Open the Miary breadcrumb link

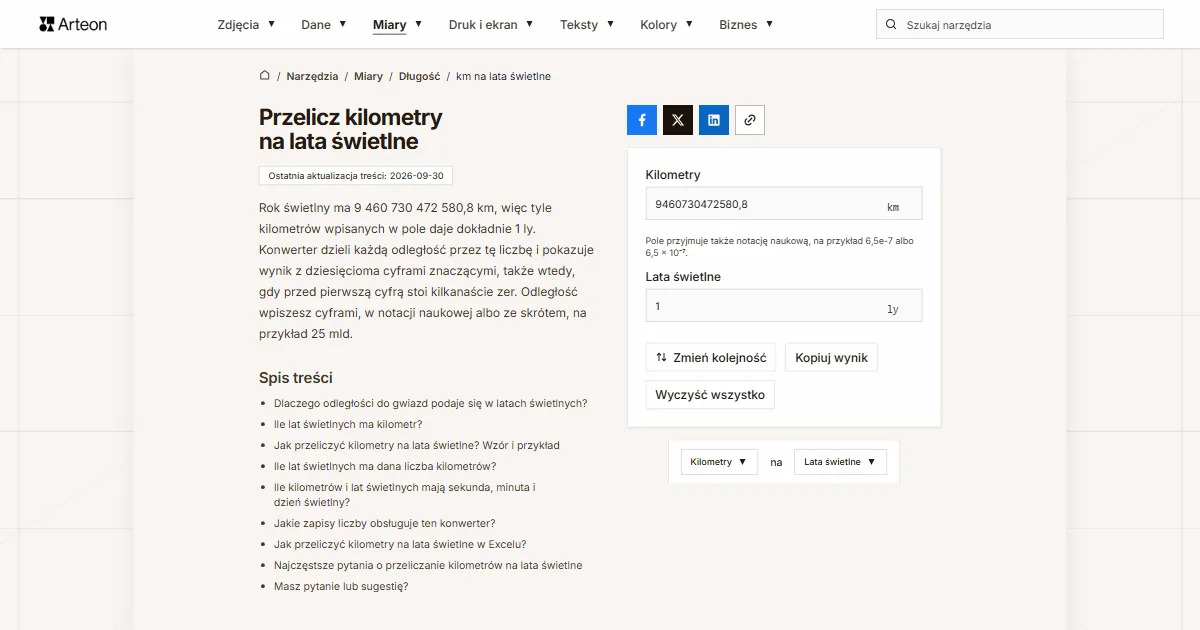tap(368, 76)
